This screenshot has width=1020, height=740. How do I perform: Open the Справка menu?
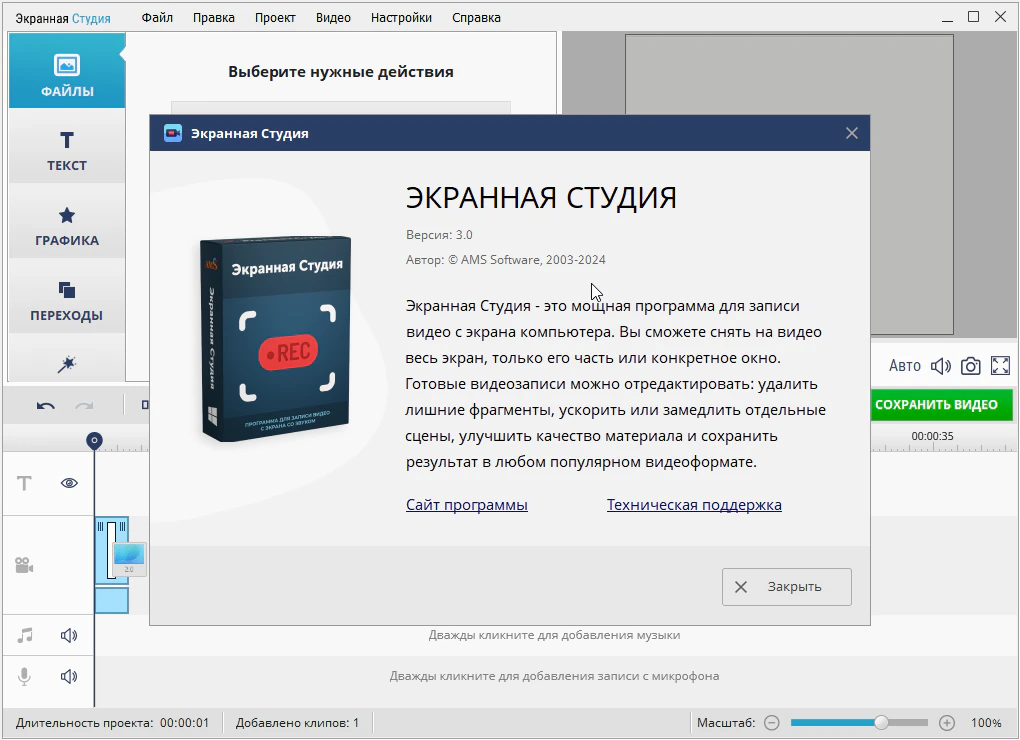coord(476,17)
